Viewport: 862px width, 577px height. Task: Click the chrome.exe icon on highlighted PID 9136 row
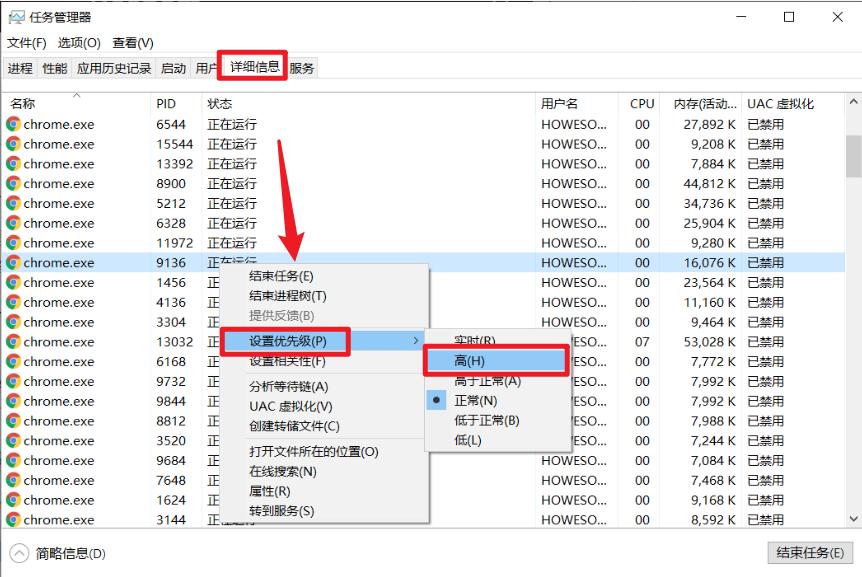point(12,262)
